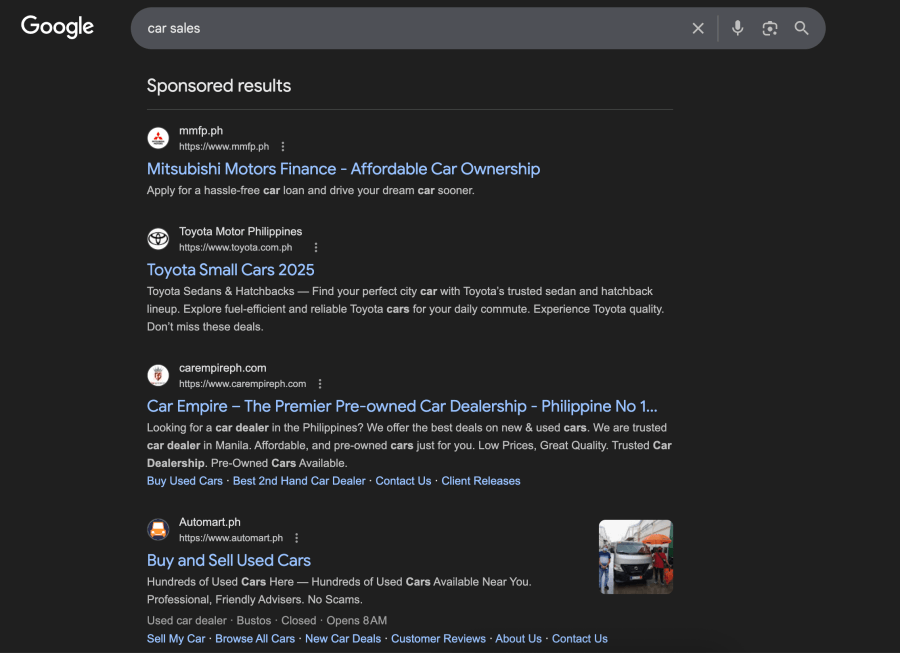Clear the search box with X icon
Viewport: 900px width, 653px height.
[x=698, y=28]
